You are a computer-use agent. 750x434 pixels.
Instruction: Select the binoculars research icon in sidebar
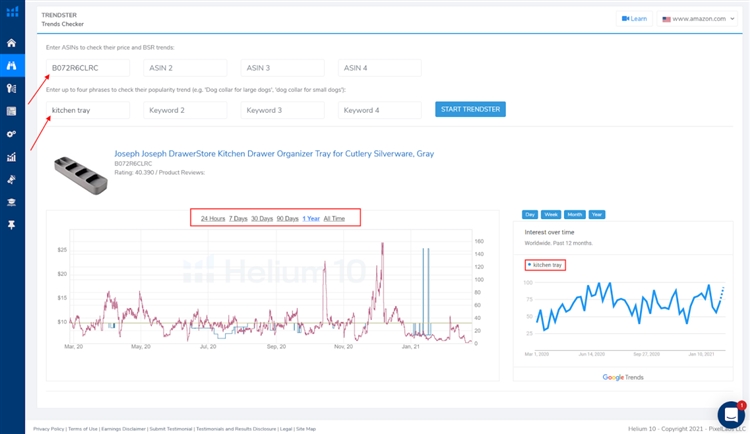[12, 66]
